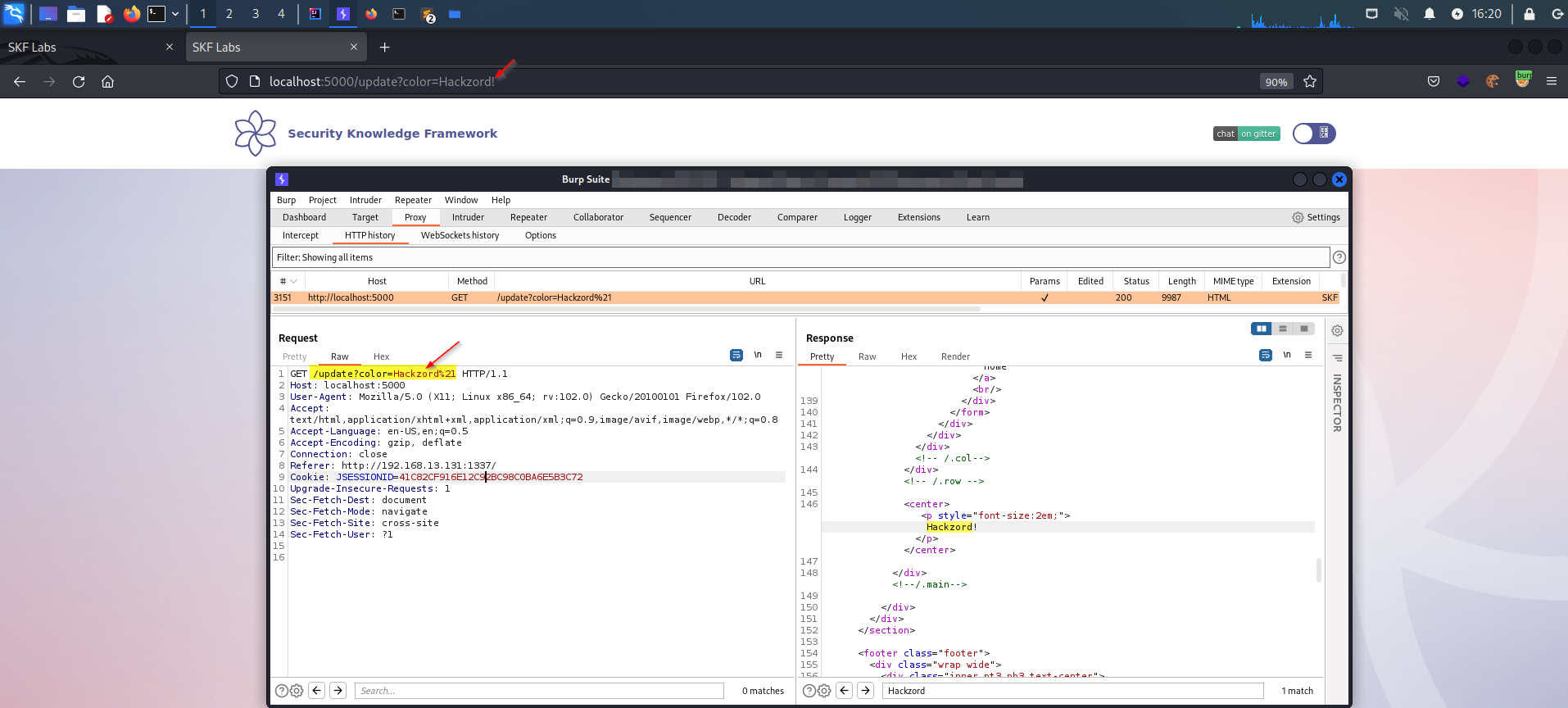
Task: Open the file manager panel launcher
Action: [x=76, y=14]
